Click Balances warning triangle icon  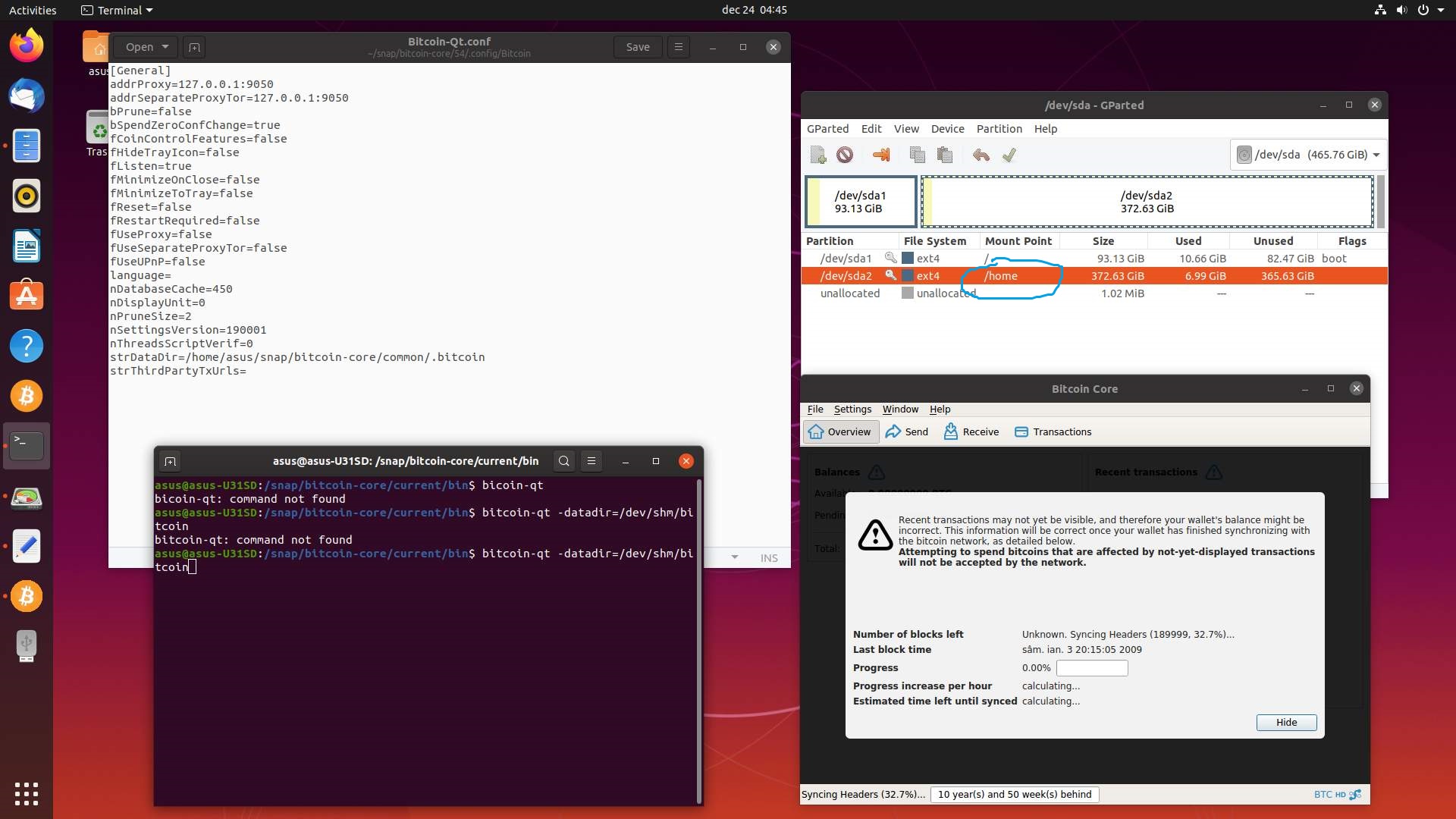tap(876, 472)
